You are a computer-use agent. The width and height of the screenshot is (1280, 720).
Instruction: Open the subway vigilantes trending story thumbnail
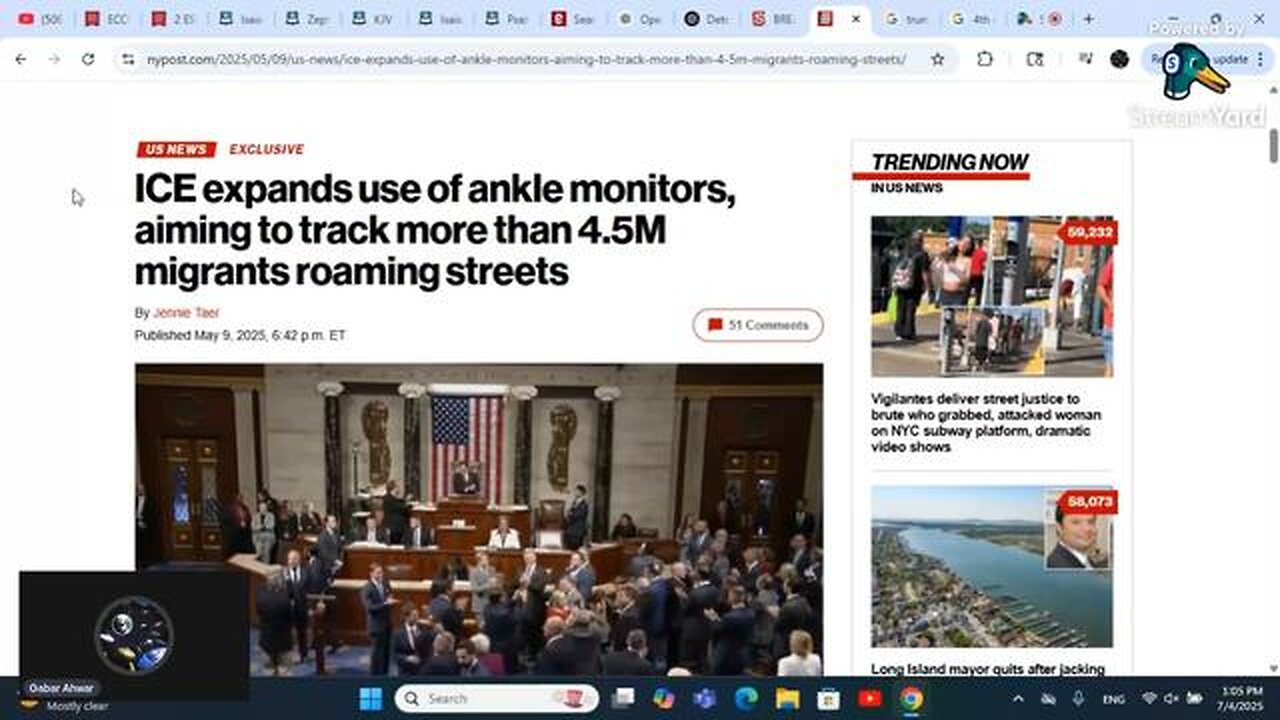point(991,296)
